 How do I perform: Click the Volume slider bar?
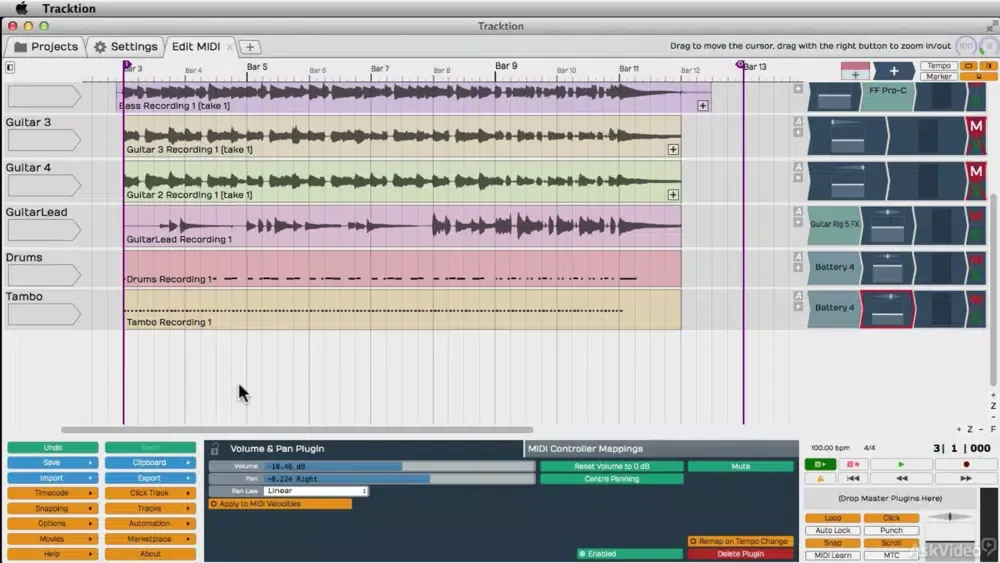pyautogui.click(x=399, y=467)
